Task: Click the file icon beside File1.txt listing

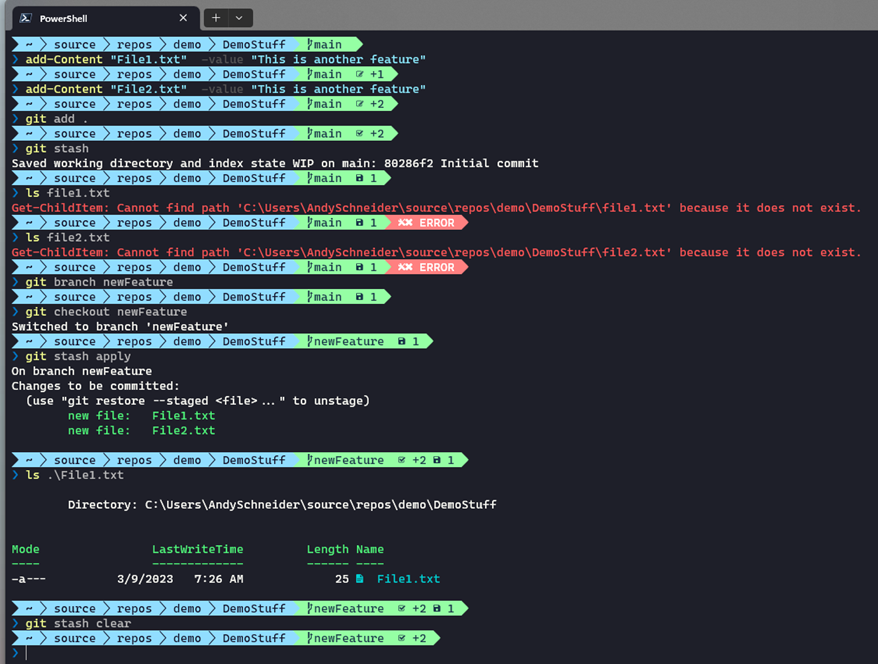Action: click(x=359, y=579)
